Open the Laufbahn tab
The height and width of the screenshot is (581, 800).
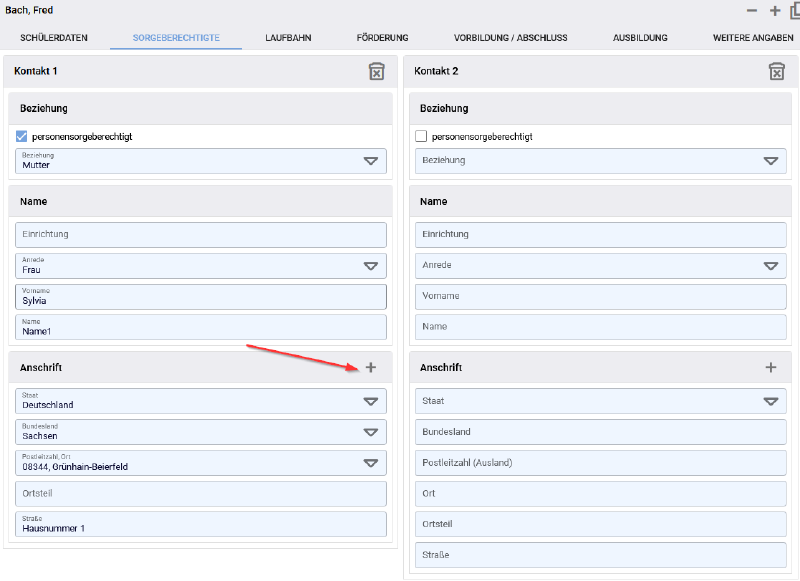pos(288,38)
